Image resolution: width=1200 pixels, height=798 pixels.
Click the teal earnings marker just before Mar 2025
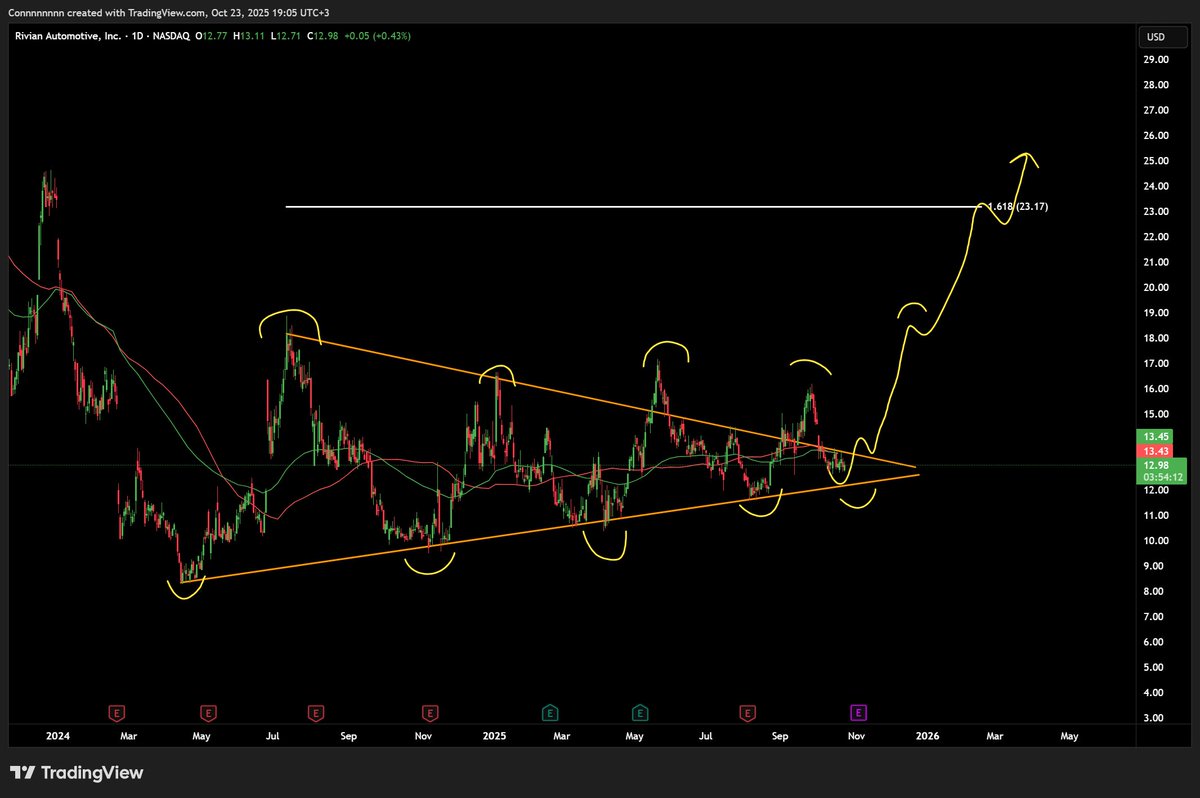click(x=549, y=713)
